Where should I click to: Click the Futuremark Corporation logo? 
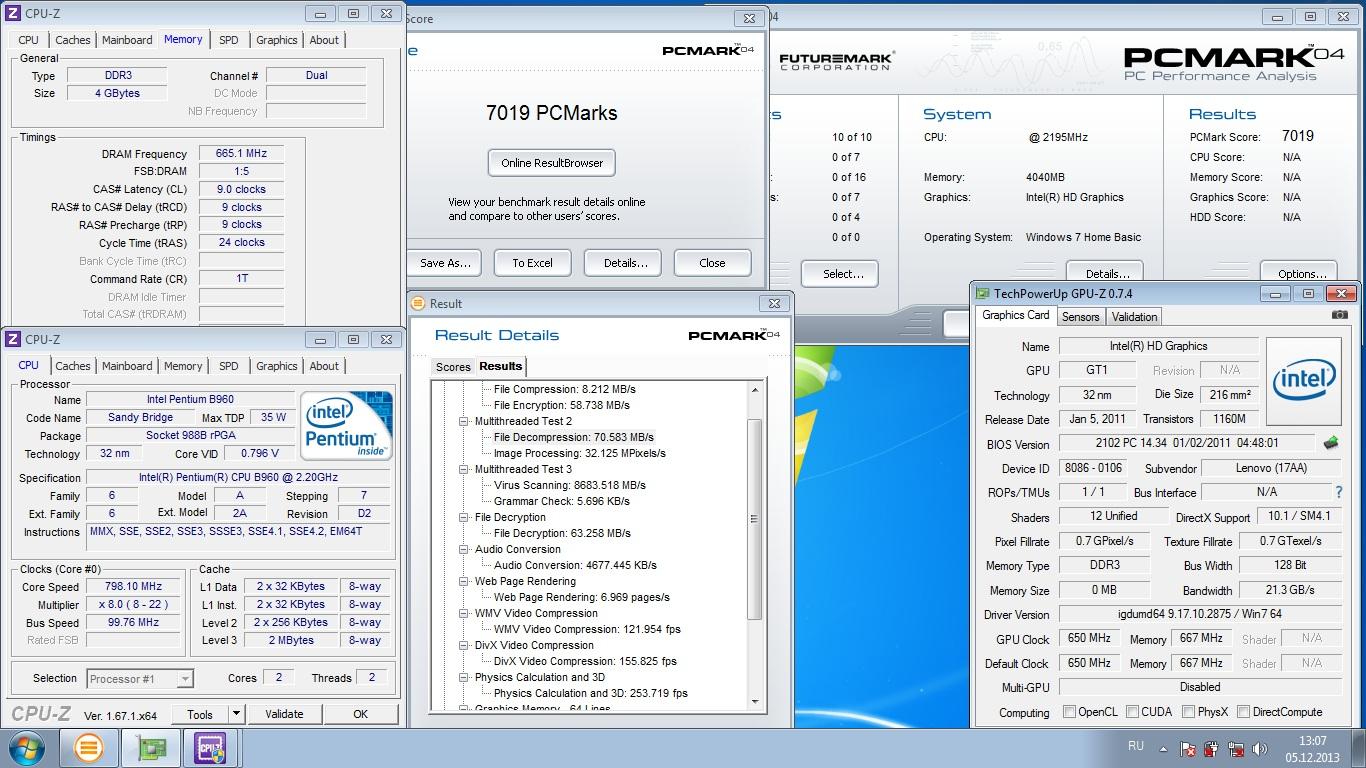pyautogui.click(x=836, y=61)
